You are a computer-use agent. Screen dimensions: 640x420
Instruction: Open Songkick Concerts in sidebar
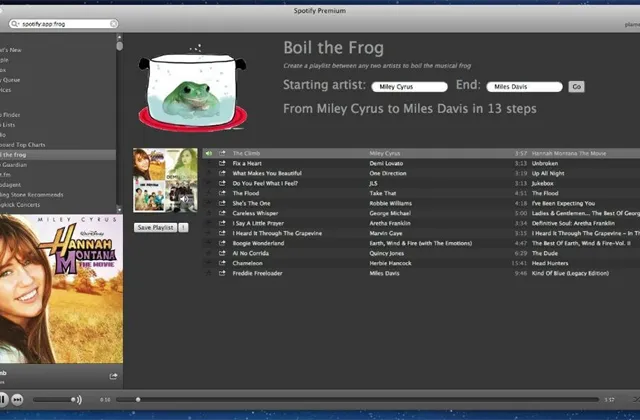point(20,205)
